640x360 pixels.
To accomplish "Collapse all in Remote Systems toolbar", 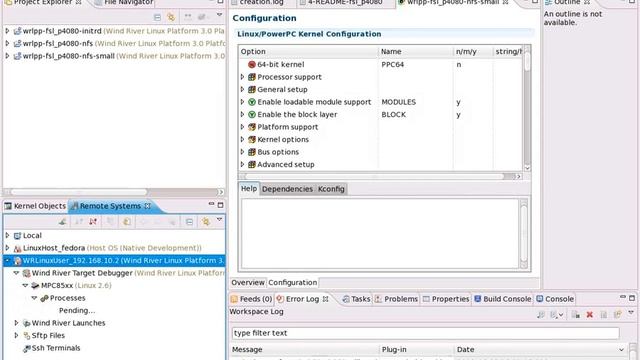I will (x=189, y=222).
